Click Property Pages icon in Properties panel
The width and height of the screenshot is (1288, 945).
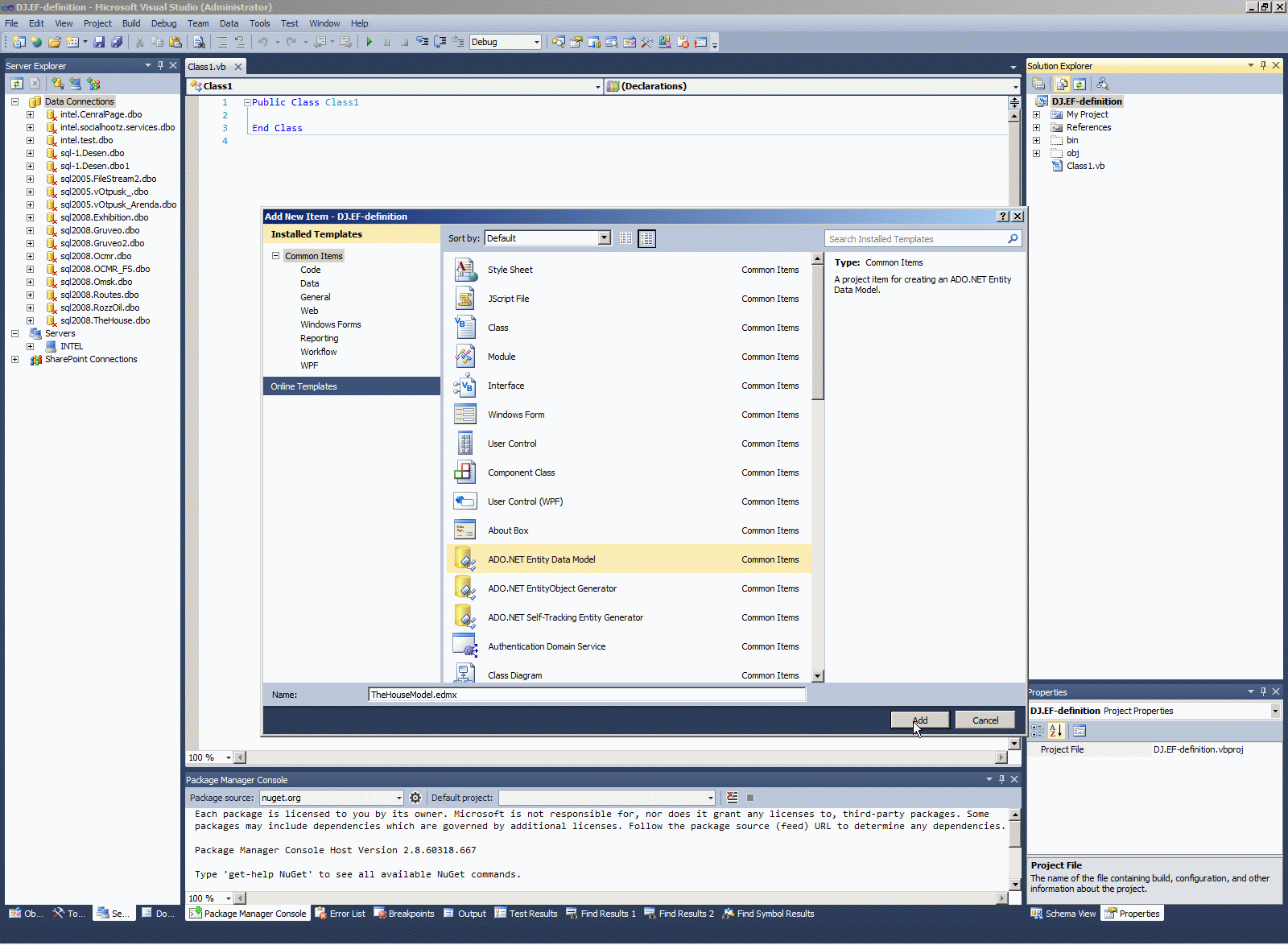1080,731
